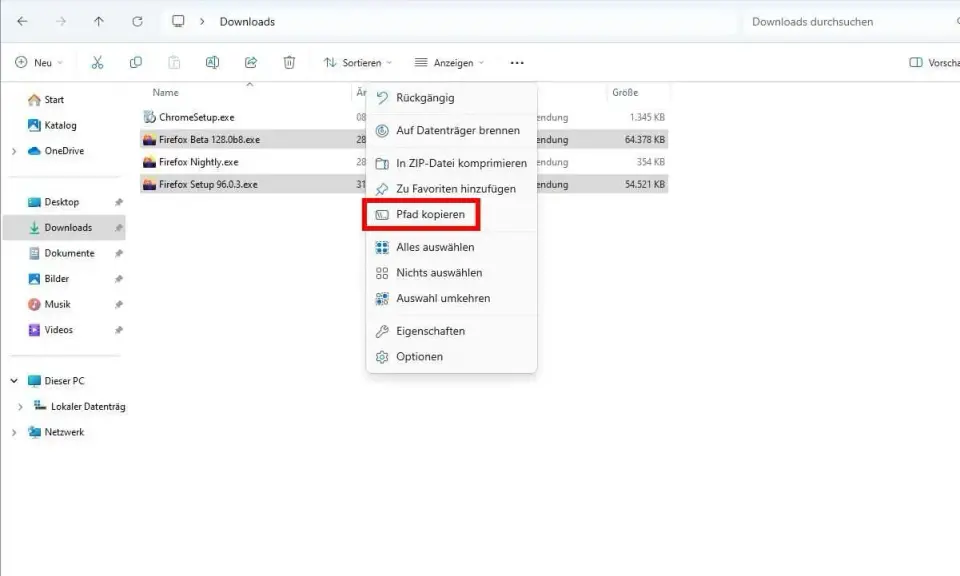Image resolution: width=960 pixels, height=576 pixels.
Task: Sort by the Name column header
Action: pos(165,92)
